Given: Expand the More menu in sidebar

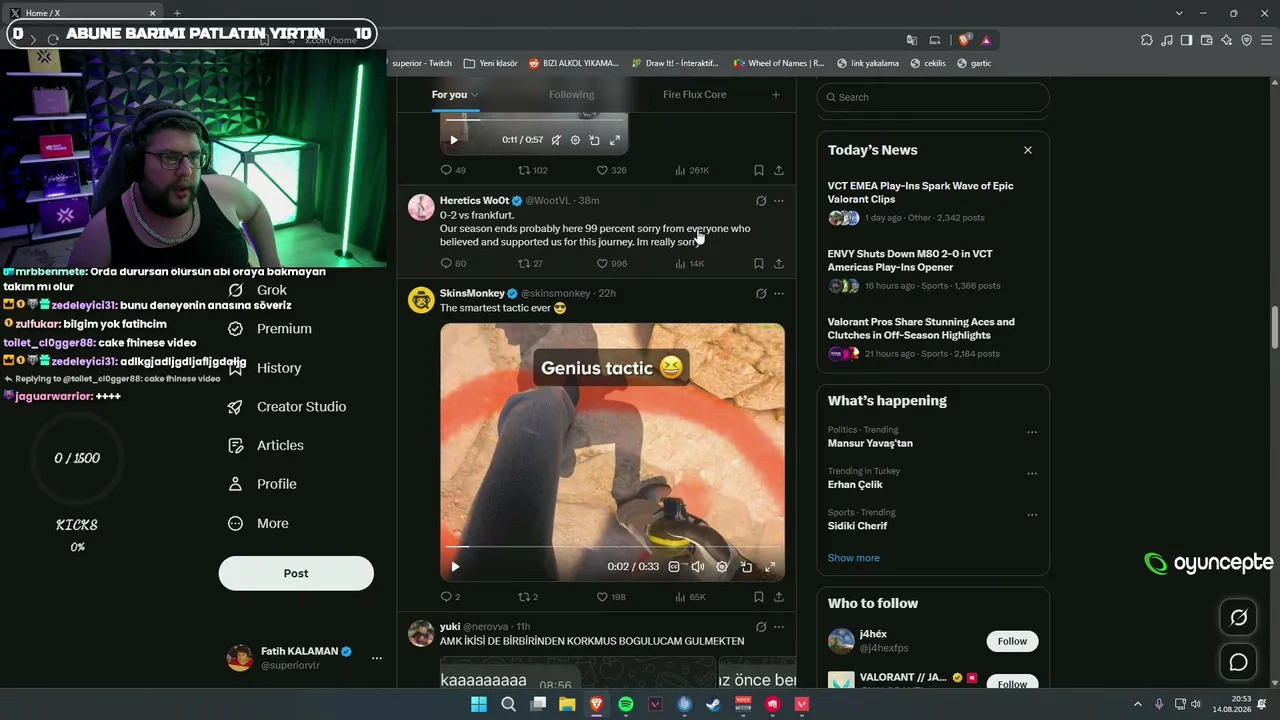Looking at the screenshot, I should coord(258,524).
